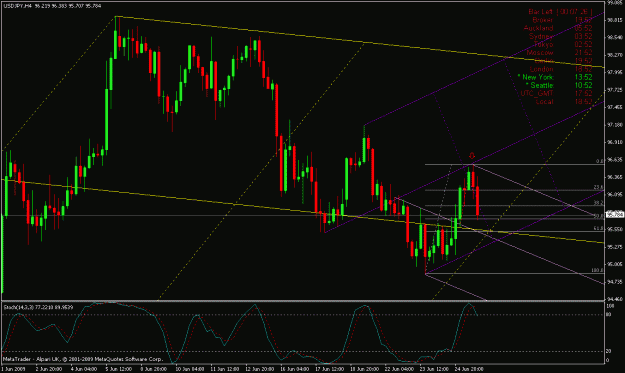Click the 96.910 price axis label
The image size is (625, 373).
click(614, 142)
